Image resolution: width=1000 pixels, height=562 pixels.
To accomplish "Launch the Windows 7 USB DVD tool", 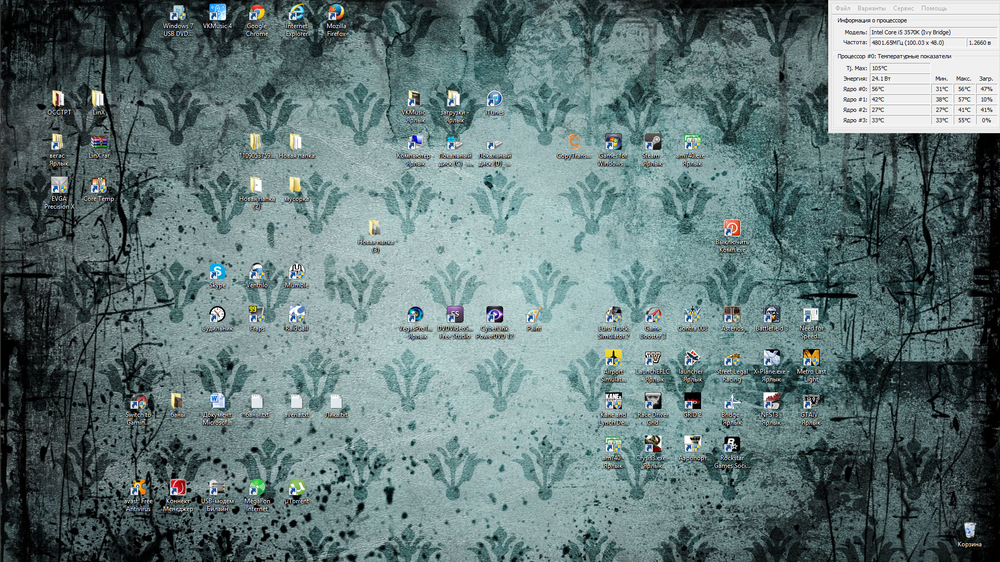I will (178, 20).
